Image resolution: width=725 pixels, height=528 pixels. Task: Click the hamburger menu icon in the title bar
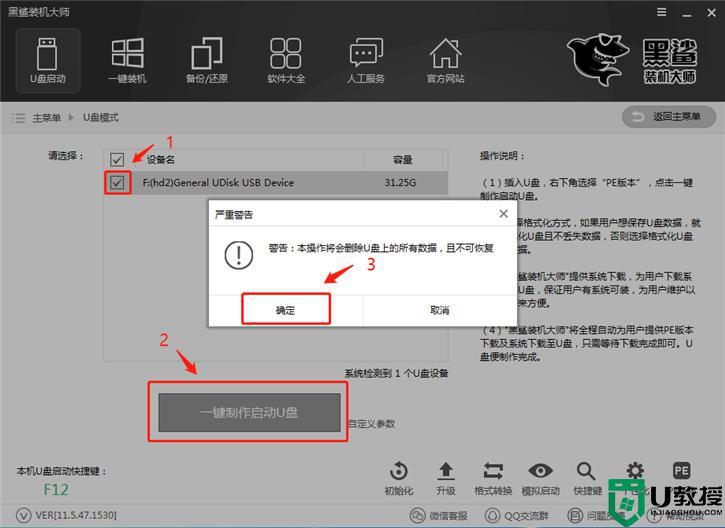pos(662,12)
